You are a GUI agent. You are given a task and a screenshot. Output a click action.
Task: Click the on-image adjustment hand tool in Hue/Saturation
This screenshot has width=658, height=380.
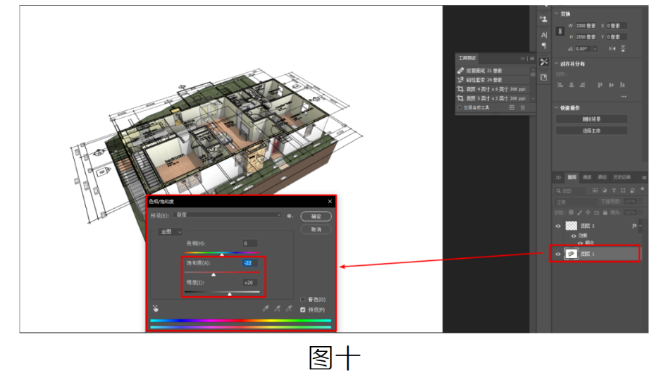click(156, 309)
